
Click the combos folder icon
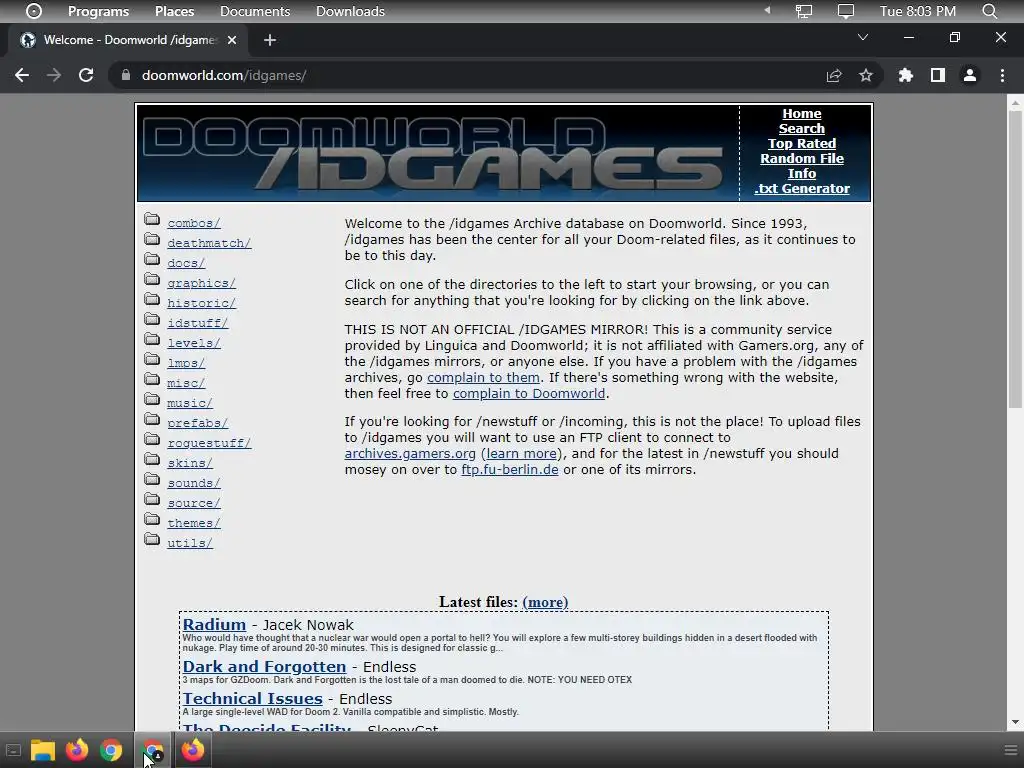(x=152, y=219)
